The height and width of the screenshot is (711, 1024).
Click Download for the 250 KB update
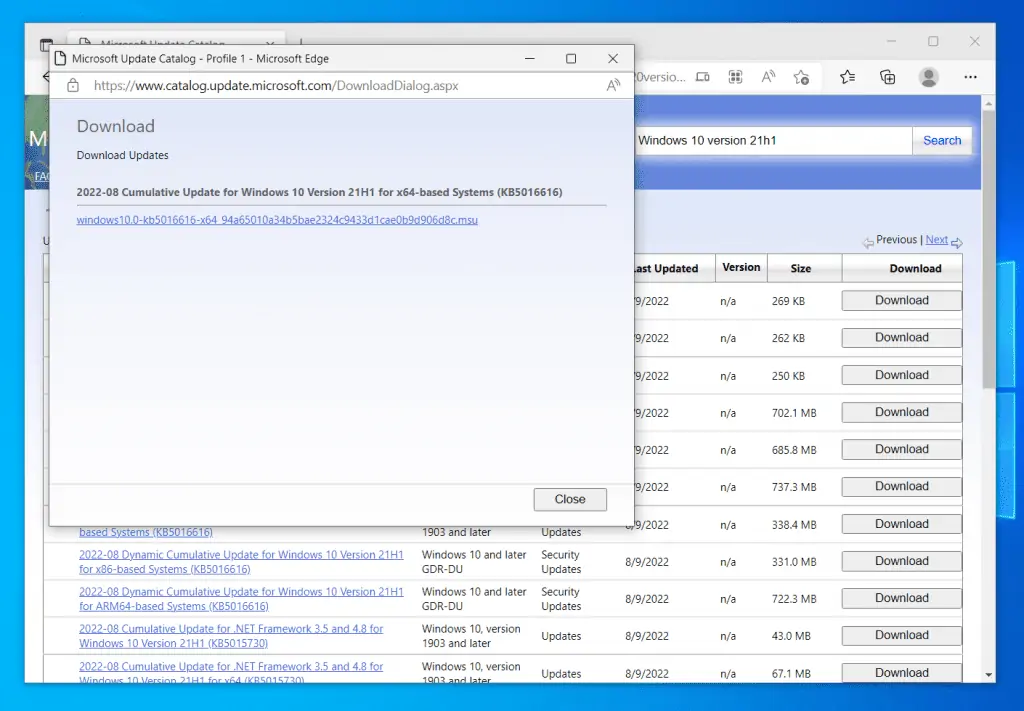[901, 375]
